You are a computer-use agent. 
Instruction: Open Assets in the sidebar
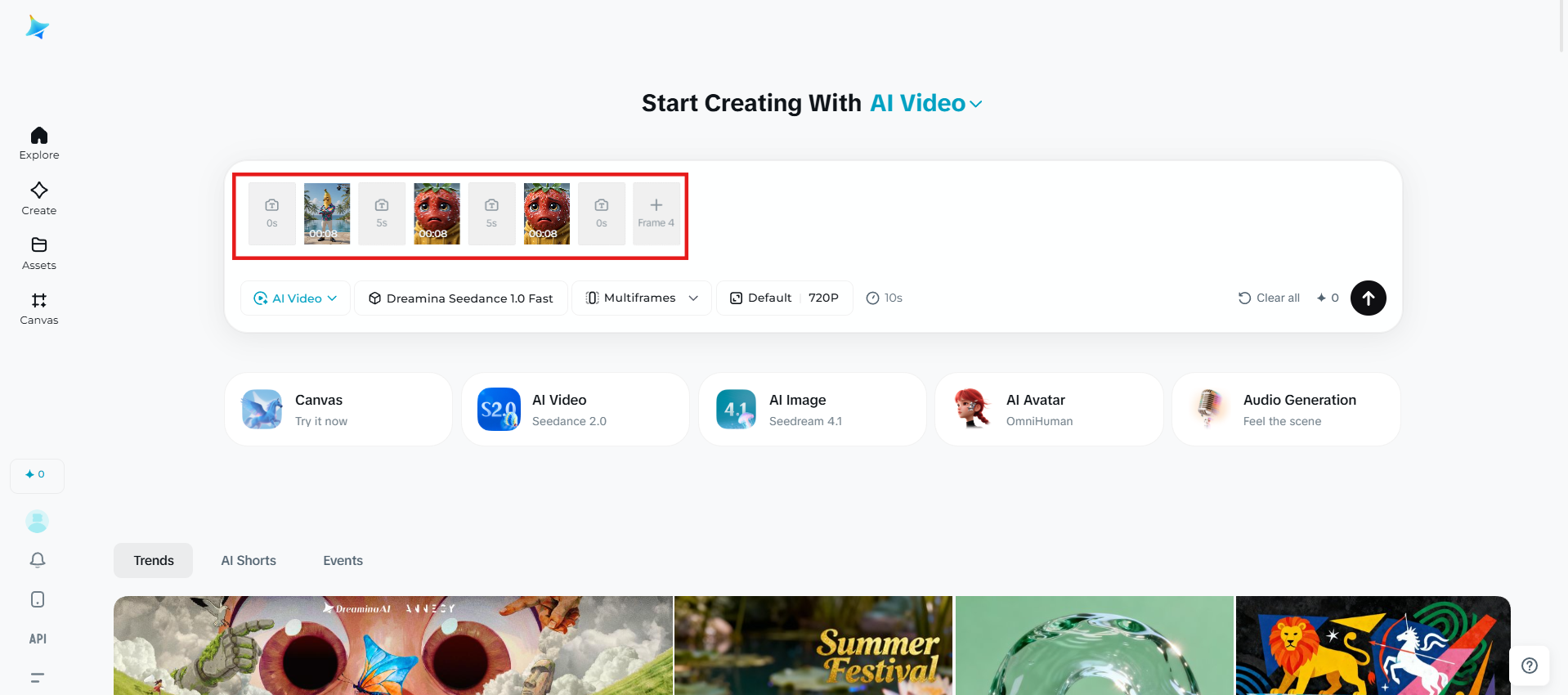(39, 253)
